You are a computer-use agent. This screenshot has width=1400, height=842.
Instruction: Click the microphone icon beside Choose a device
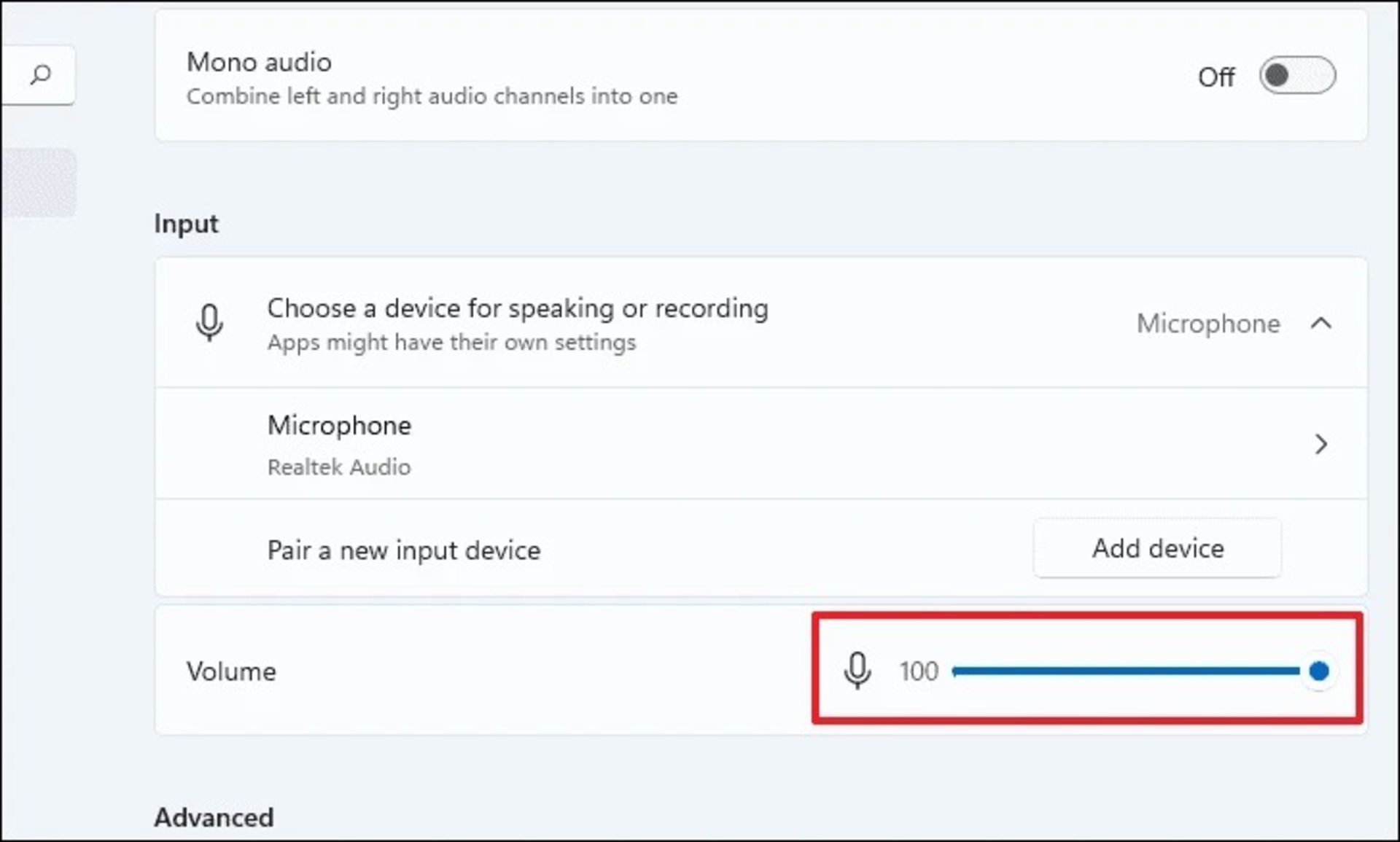tap(209, 323)
